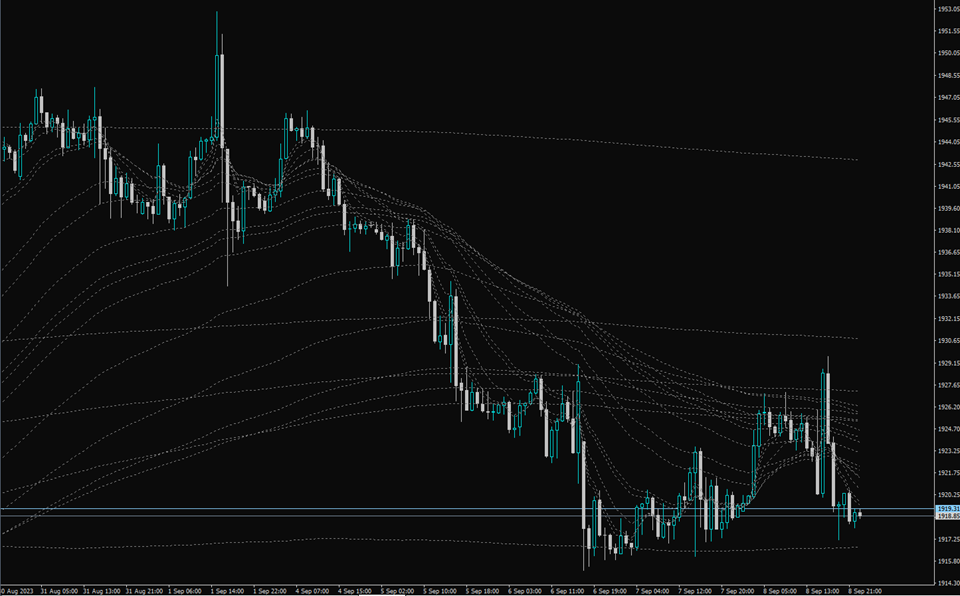The image size is (960, 596).
Task: Click the 1914.30 price scale label
Action: coord(949,584)
